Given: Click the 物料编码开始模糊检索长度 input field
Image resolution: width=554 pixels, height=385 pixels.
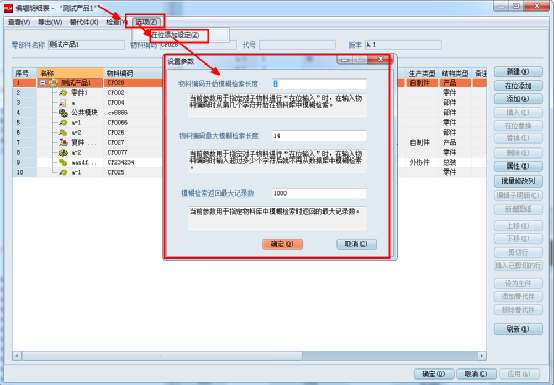Looking at the screenshot, I should click(x=319, y=84).
